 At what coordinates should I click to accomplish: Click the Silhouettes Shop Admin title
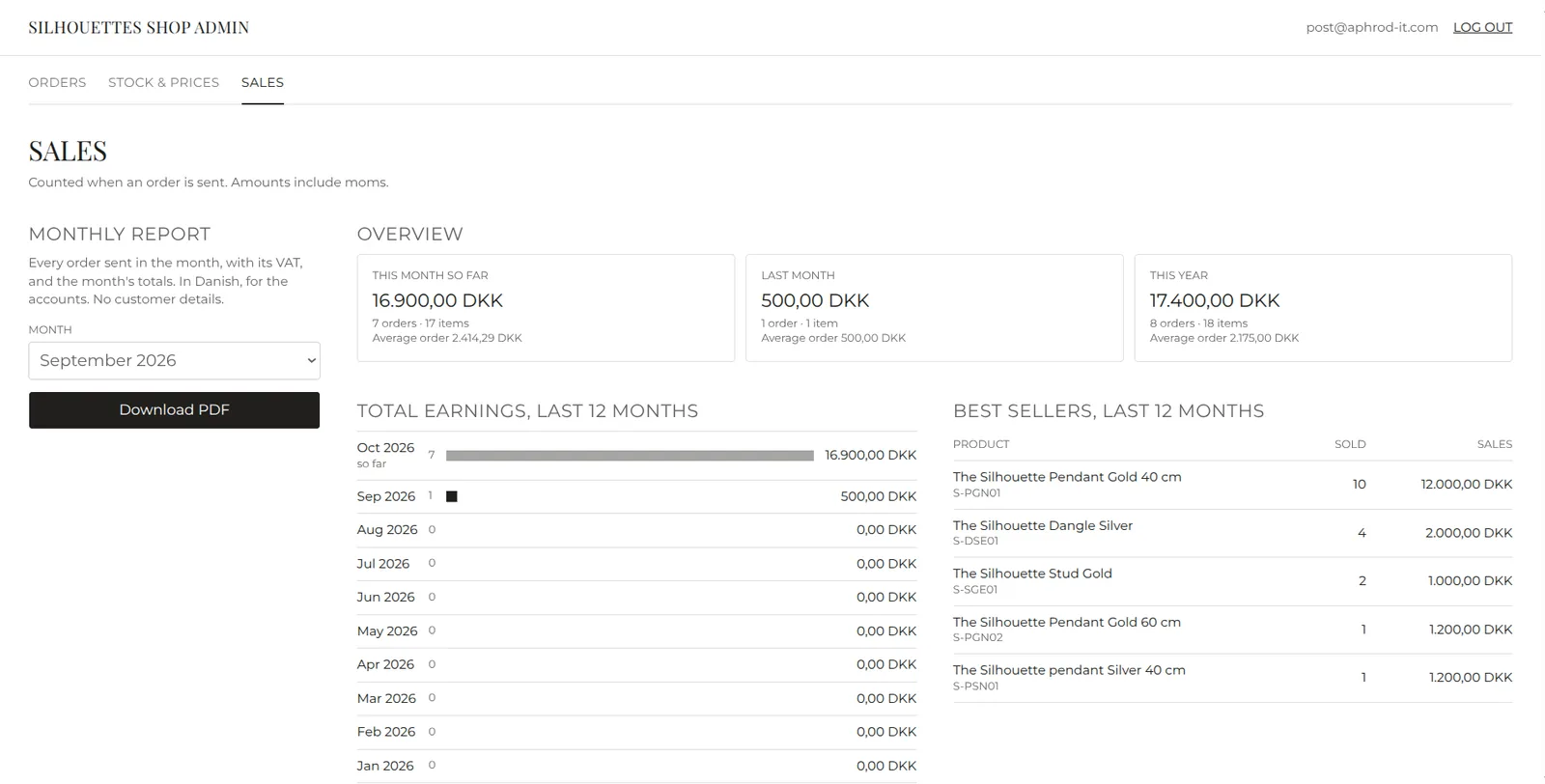point(139,27)
